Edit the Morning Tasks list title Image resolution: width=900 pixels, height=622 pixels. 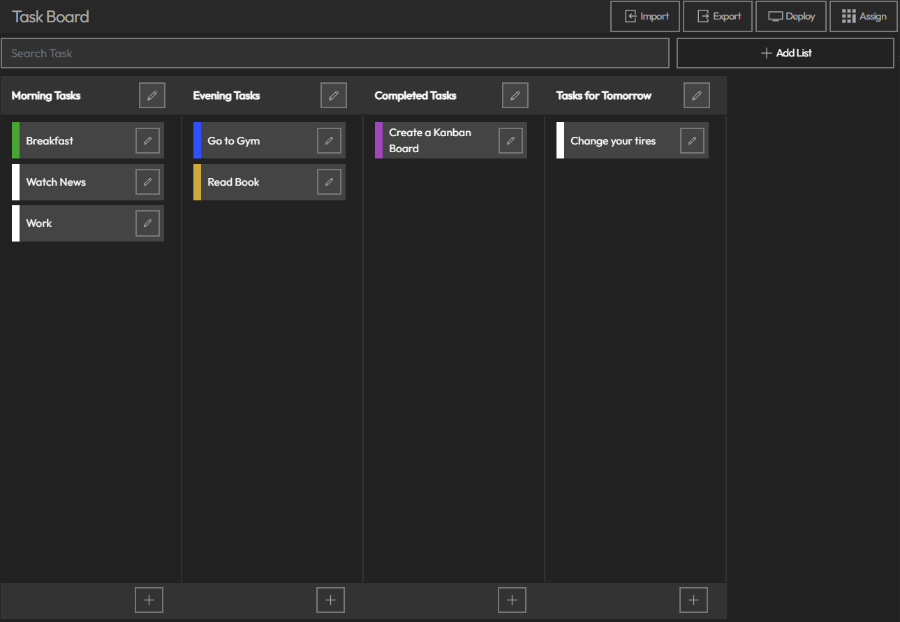point(151,95)
